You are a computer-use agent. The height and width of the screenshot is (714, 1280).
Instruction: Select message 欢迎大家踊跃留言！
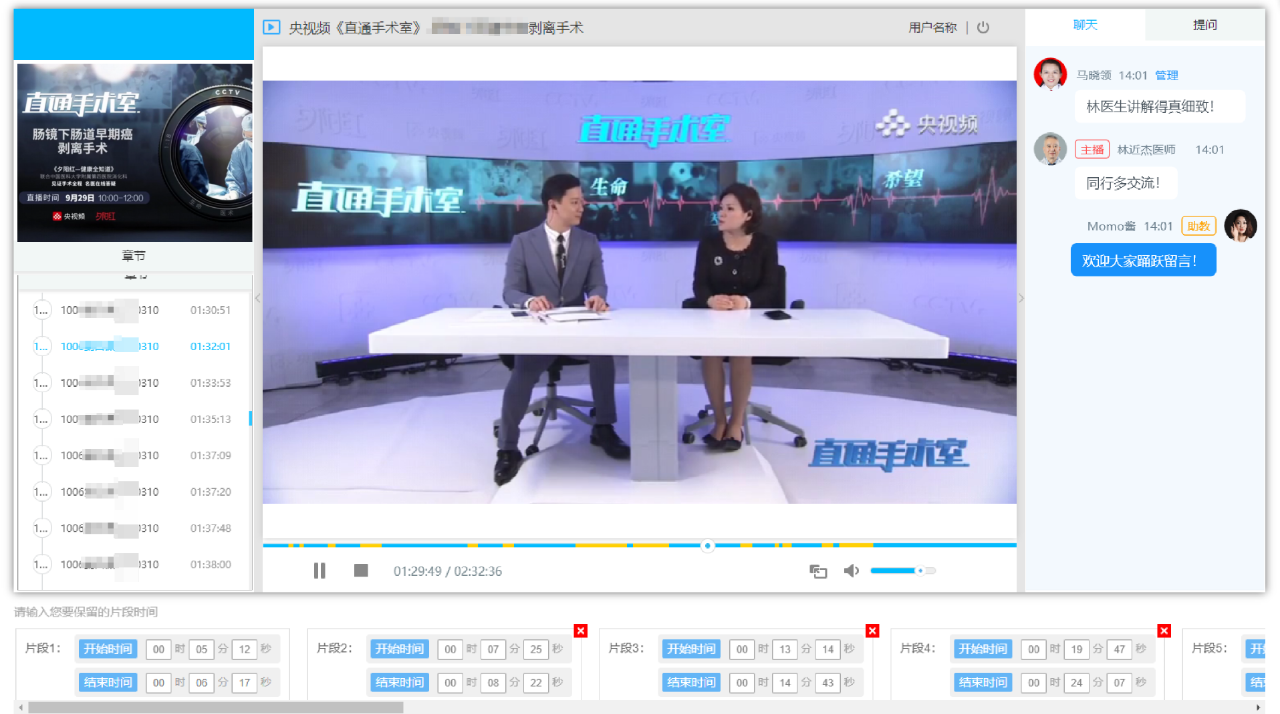(1144, 260)
